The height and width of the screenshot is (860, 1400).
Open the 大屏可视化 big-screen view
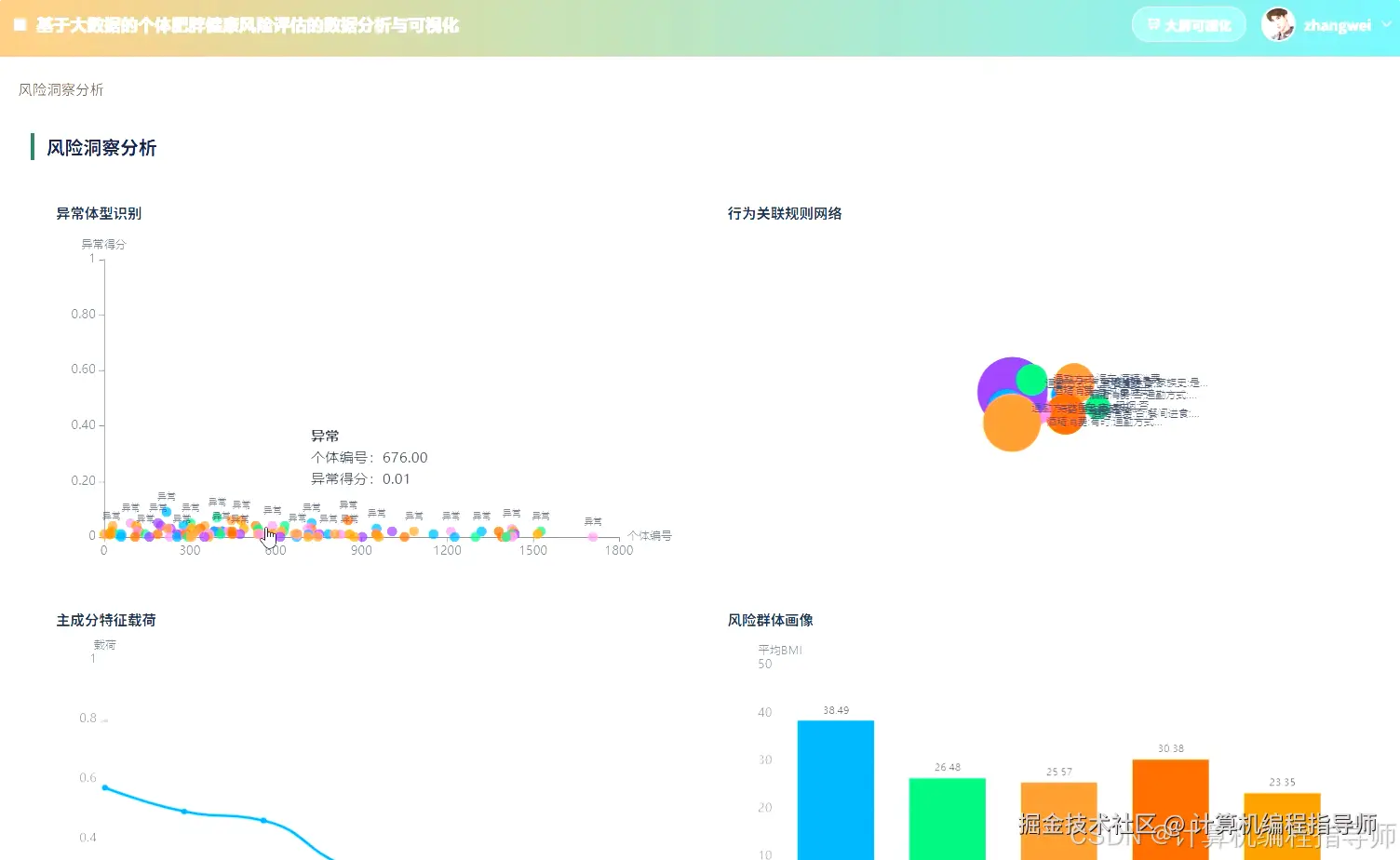click(x=1189, y=25)
